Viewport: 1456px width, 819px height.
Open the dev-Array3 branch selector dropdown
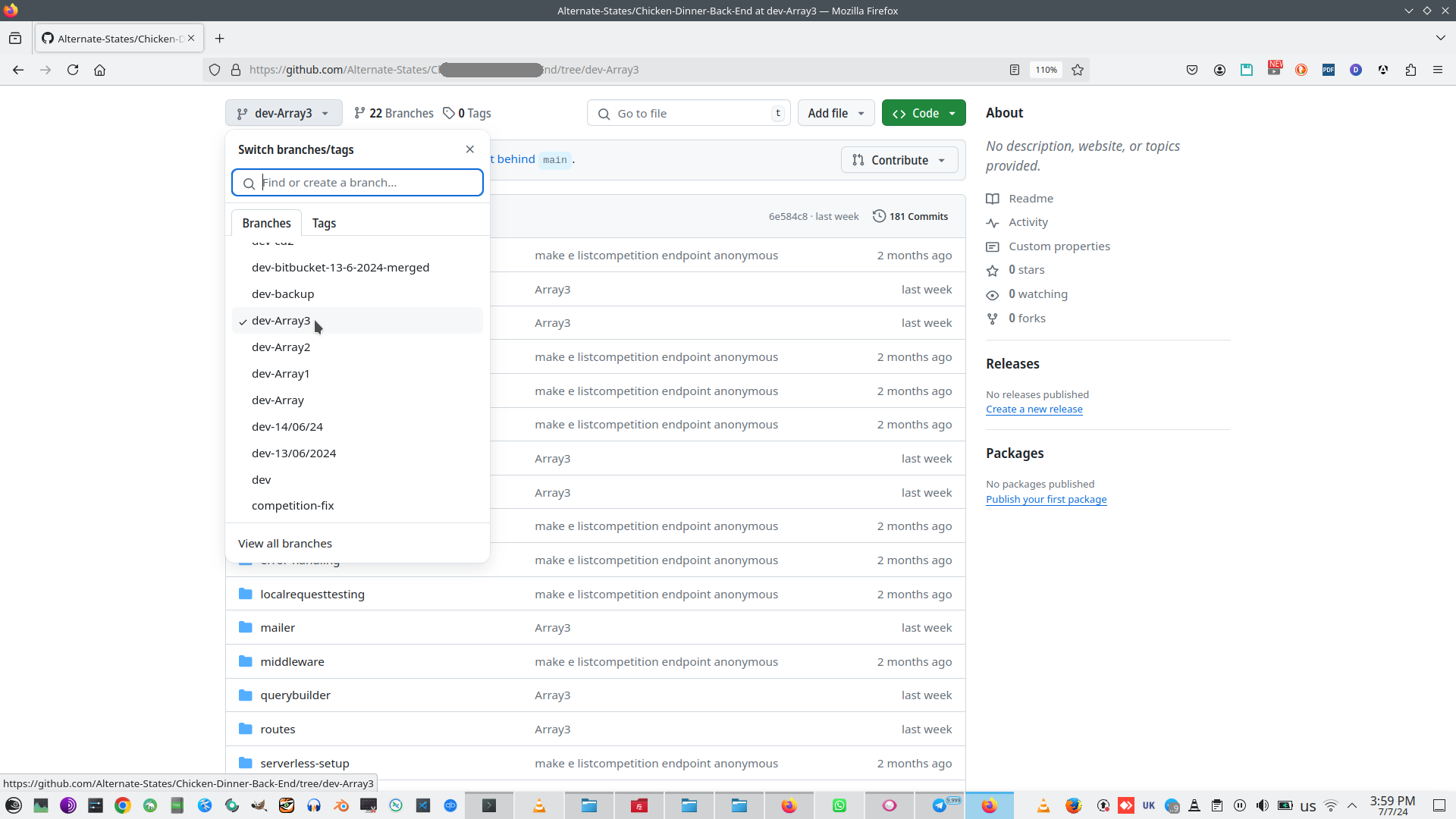(x=283, y=112)
